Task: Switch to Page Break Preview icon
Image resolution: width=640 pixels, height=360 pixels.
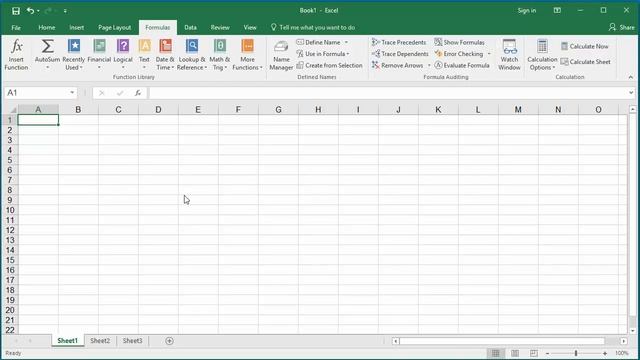Action: pos(533,353)
